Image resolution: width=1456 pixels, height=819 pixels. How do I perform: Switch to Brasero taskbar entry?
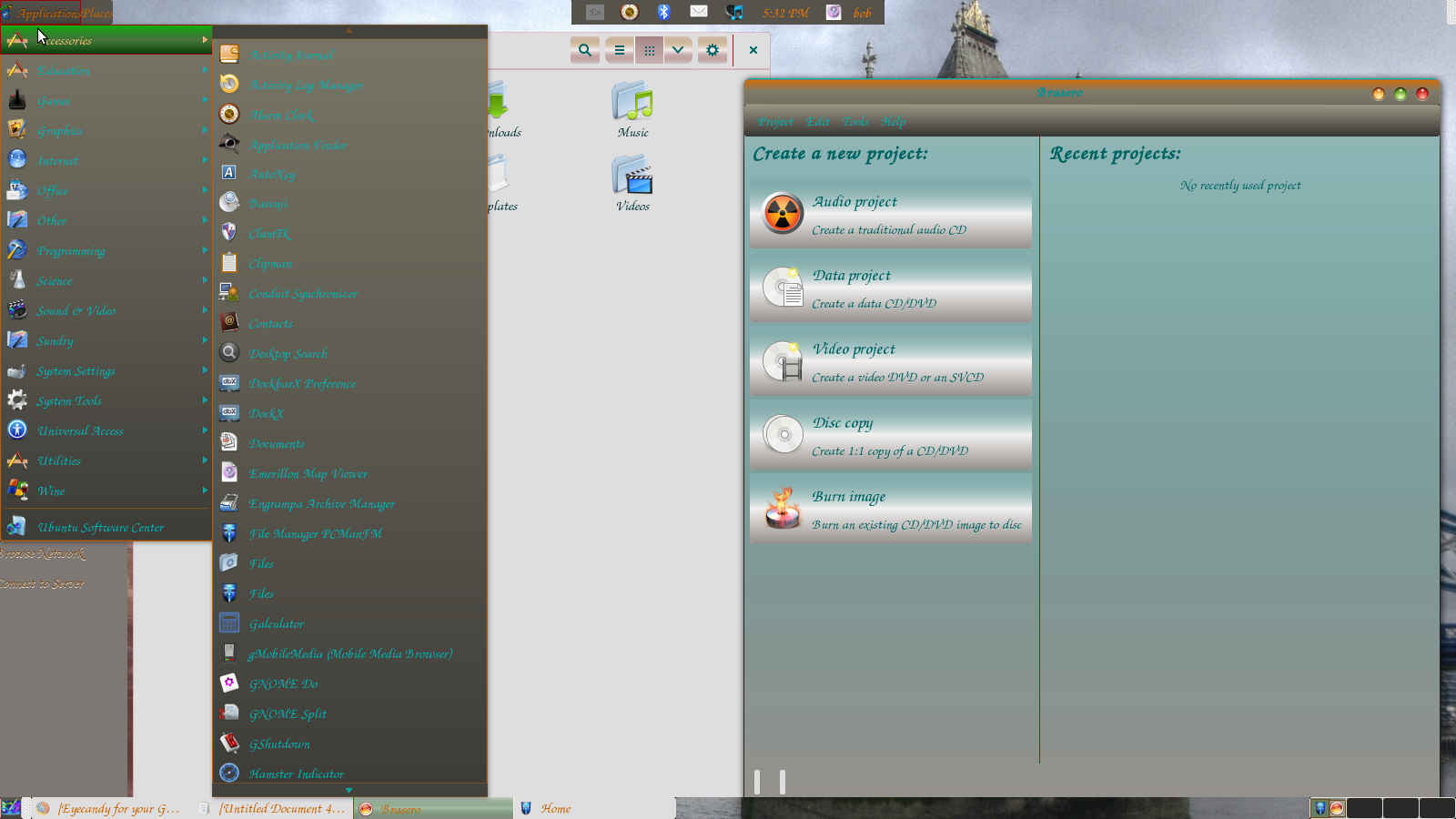(x=433, y=808)
